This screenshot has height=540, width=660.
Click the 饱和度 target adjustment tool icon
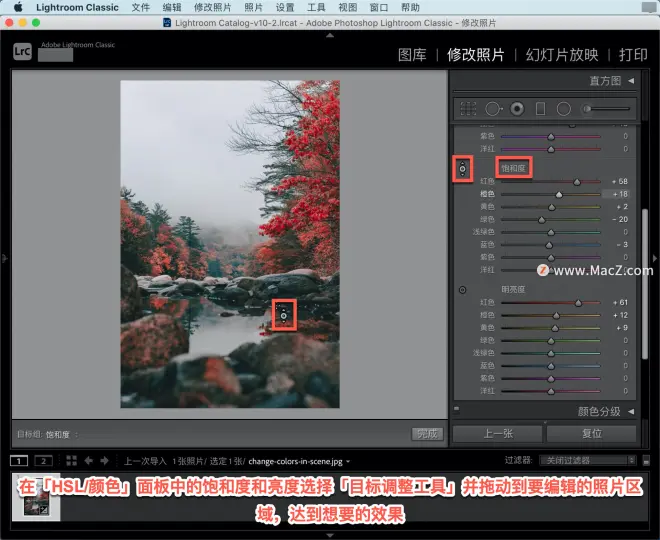463,169
